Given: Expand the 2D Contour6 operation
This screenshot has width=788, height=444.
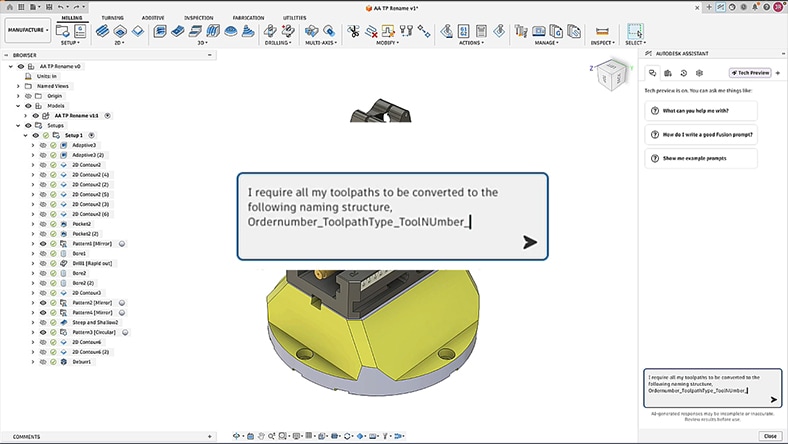Looking at the screenshot, I should pos(33,342).
